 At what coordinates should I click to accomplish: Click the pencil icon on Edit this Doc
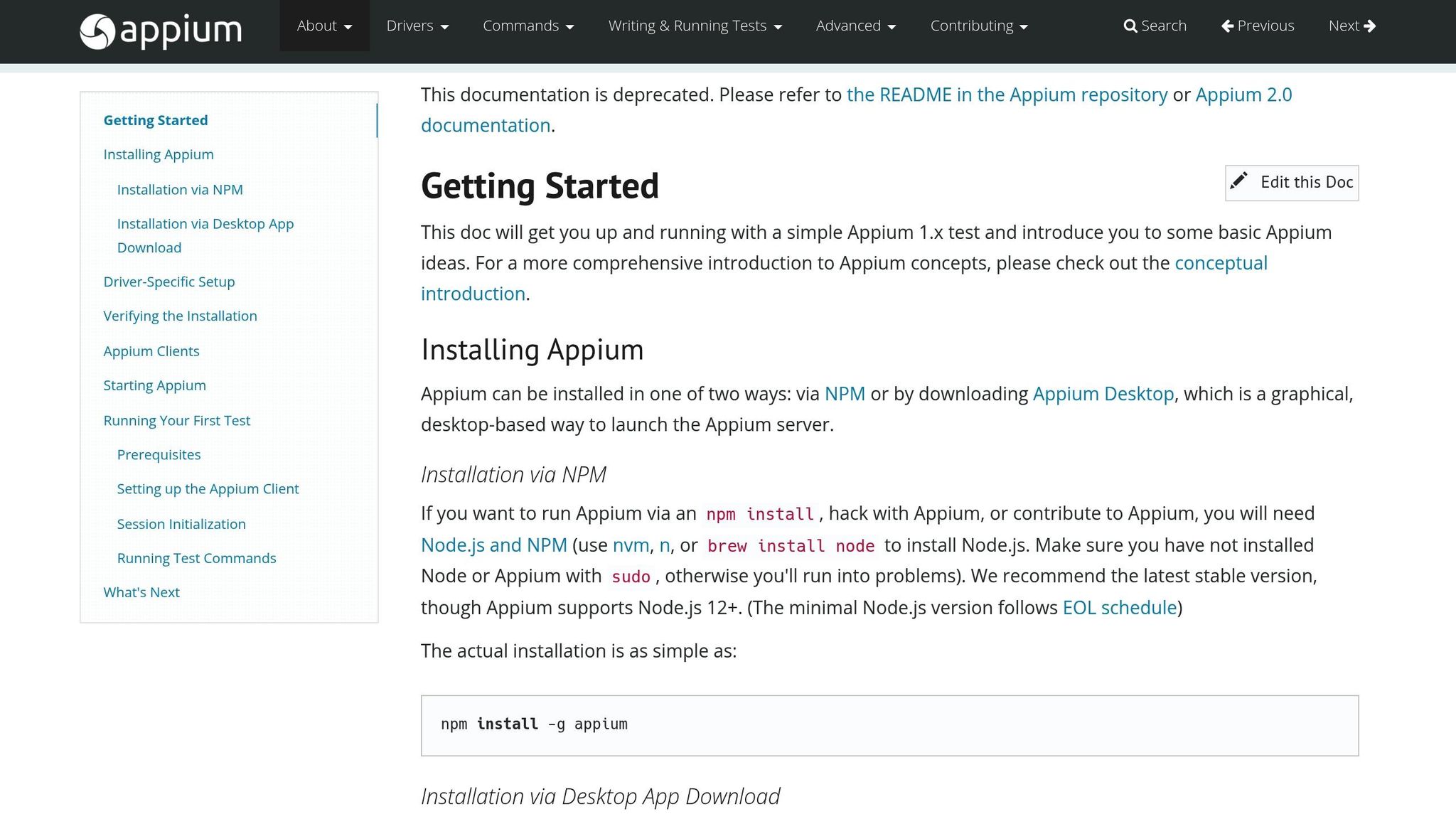pyautogui.click(x=1239, y=182)
